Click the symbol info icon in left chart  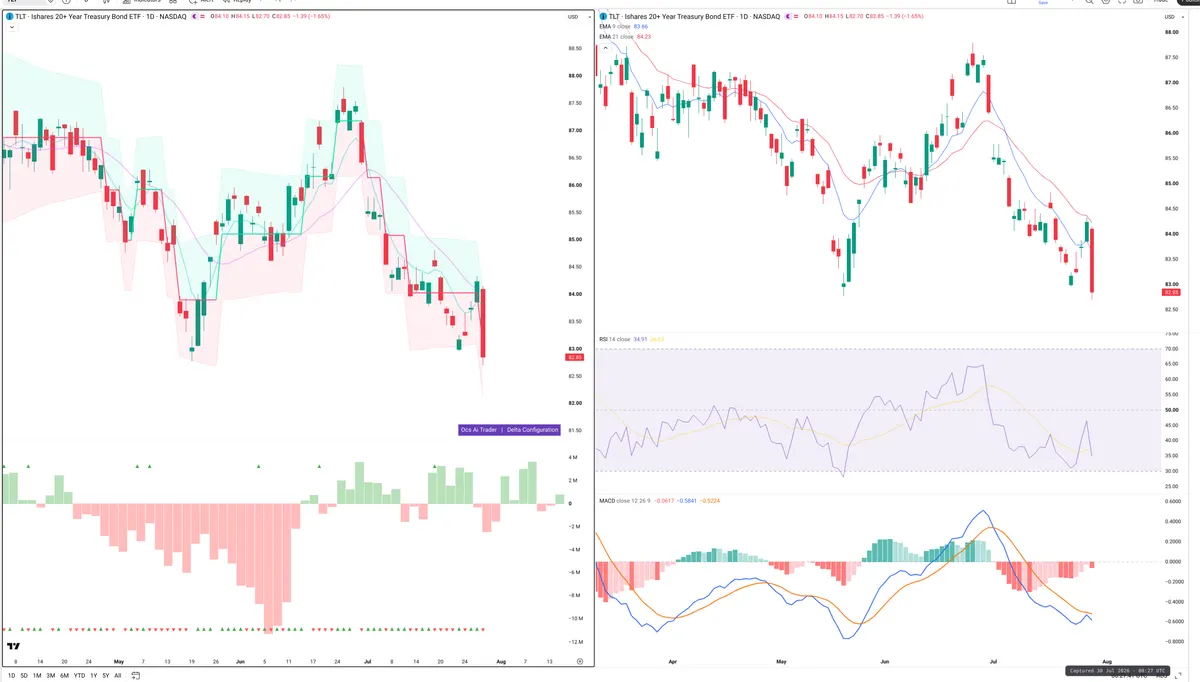(9, 17)
